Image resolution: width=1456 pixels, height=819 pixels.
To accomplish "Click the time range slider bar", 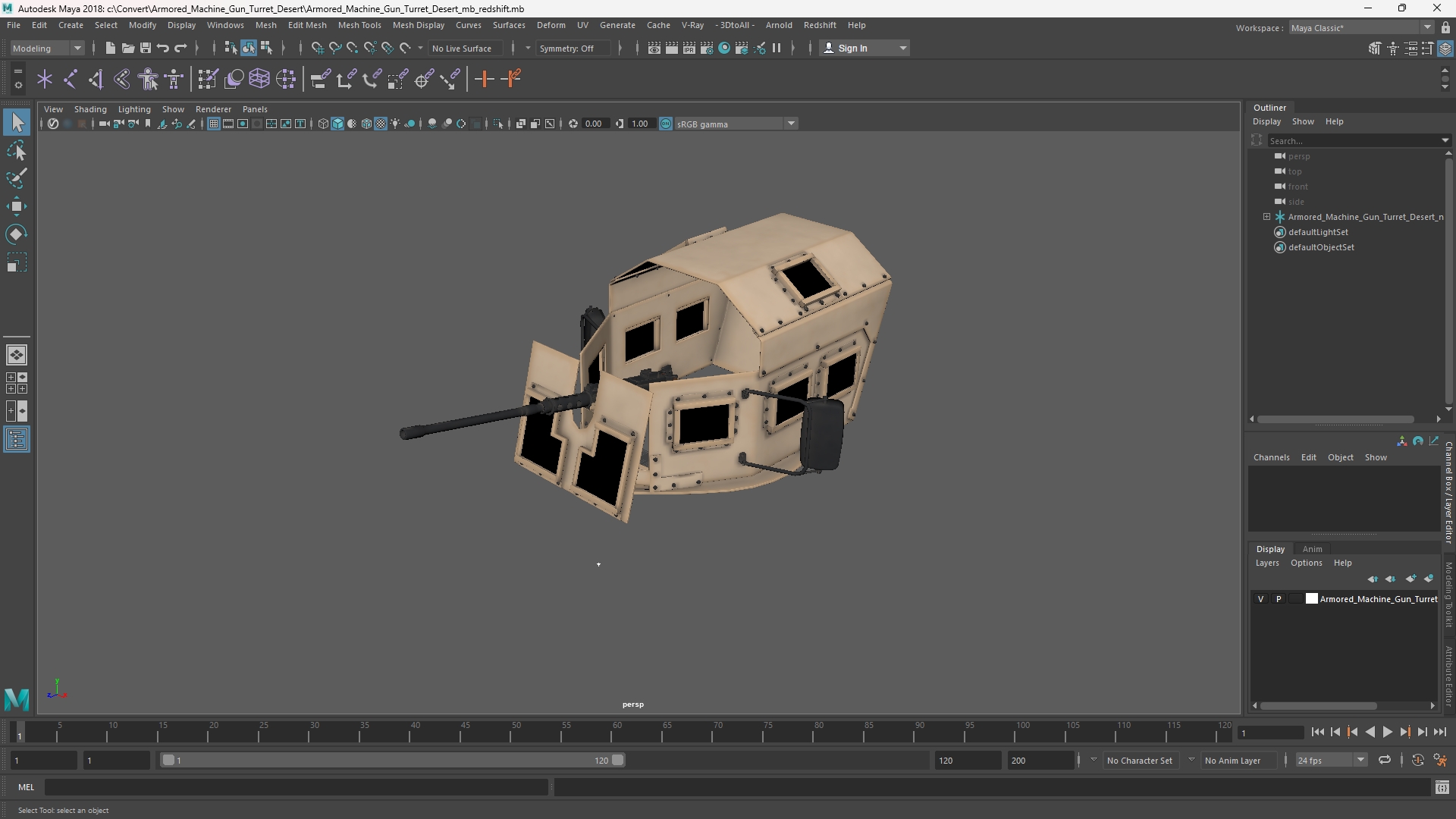I will [x=393, y=760].
